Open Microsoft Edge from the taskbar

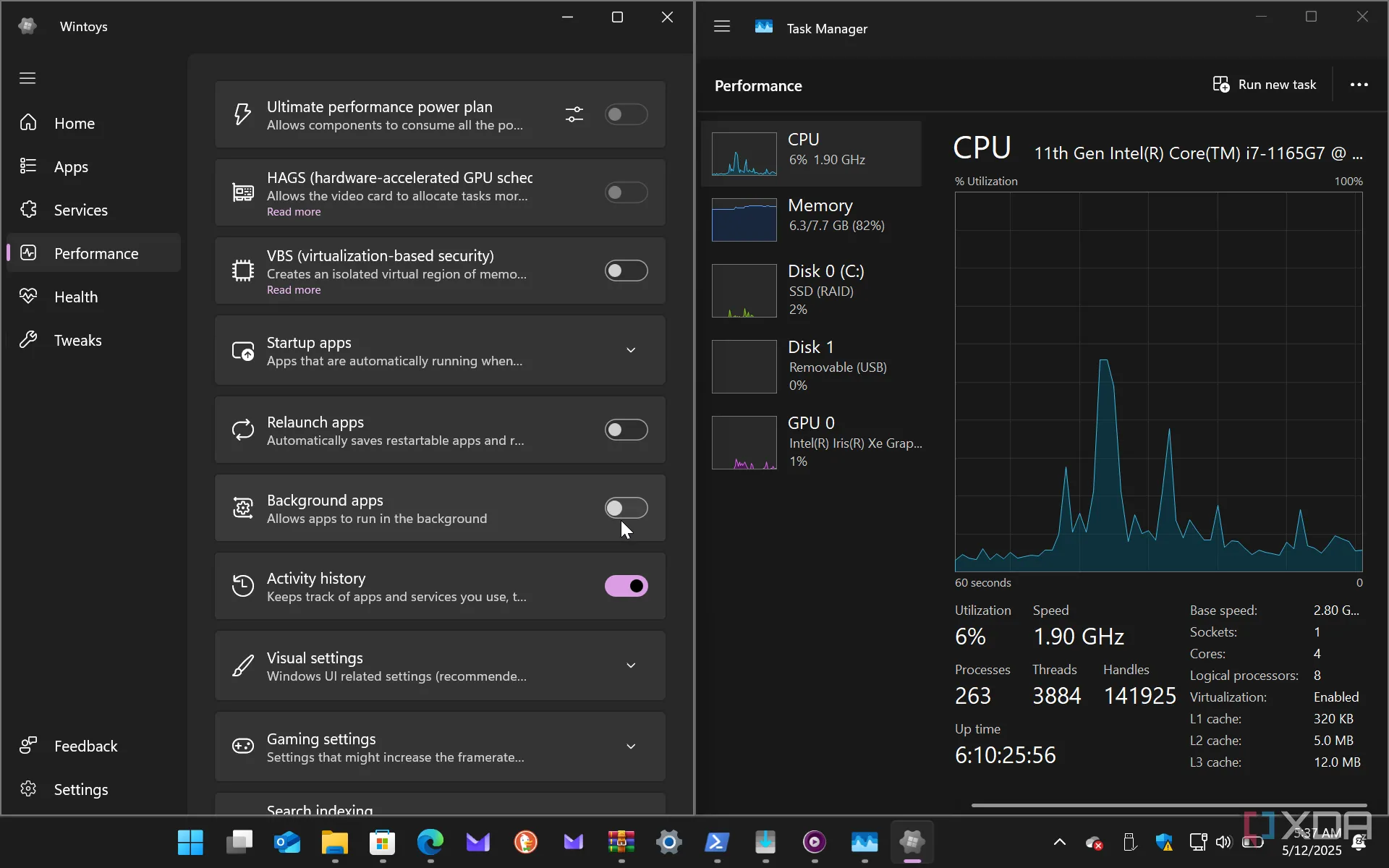click(430, 842)
